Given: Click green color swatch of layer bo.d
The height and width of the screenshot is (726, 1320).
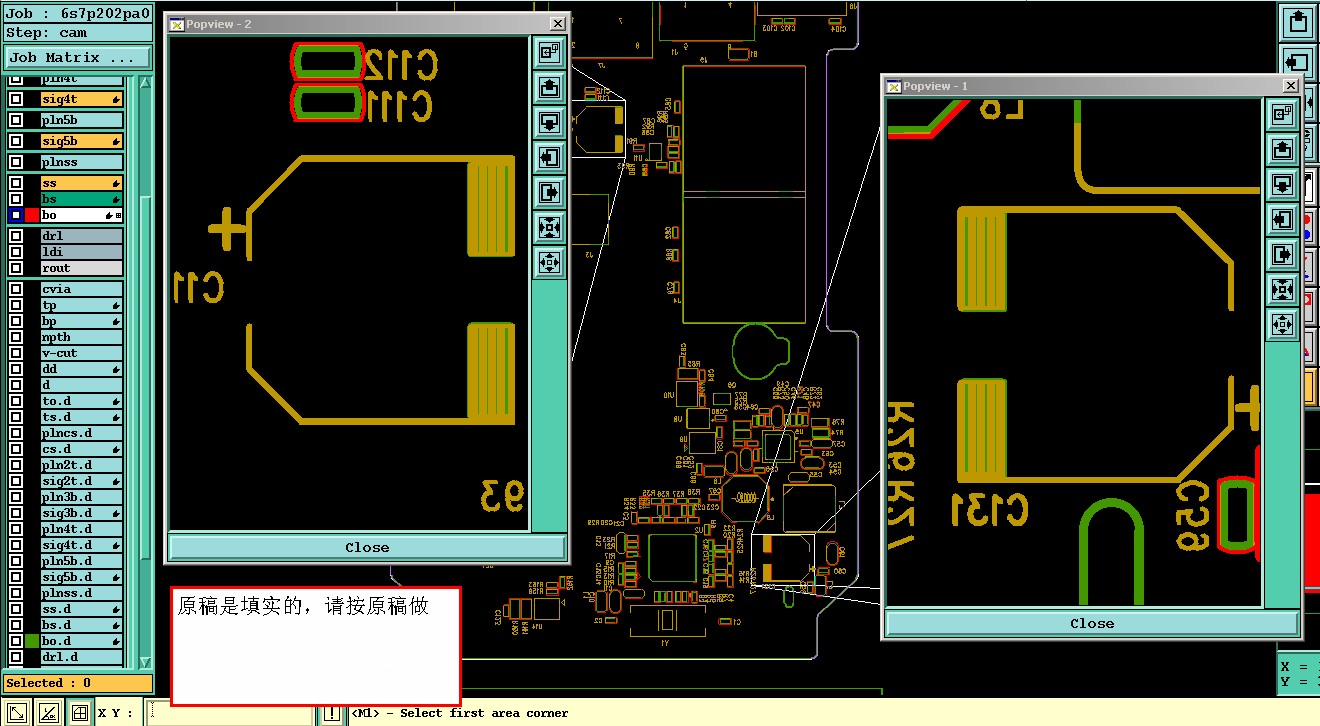Looking at the screenshot, I should 32,641.
